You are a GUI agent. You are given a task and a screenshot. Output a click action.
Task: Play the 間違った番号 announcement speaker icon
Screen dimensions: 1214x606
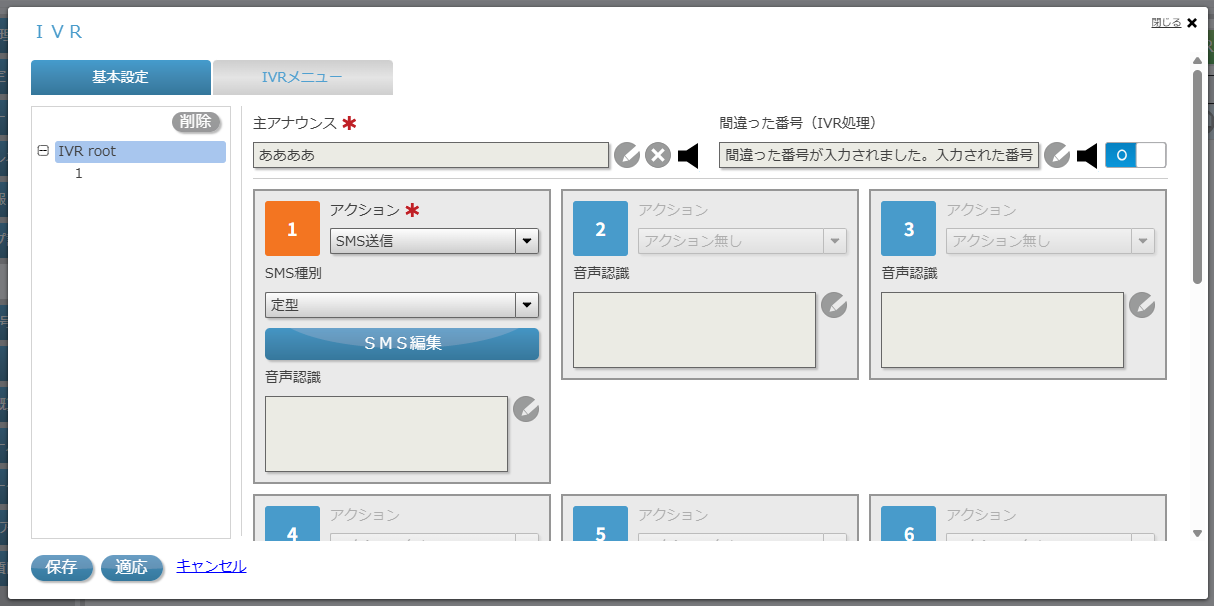coord(1086,154)
